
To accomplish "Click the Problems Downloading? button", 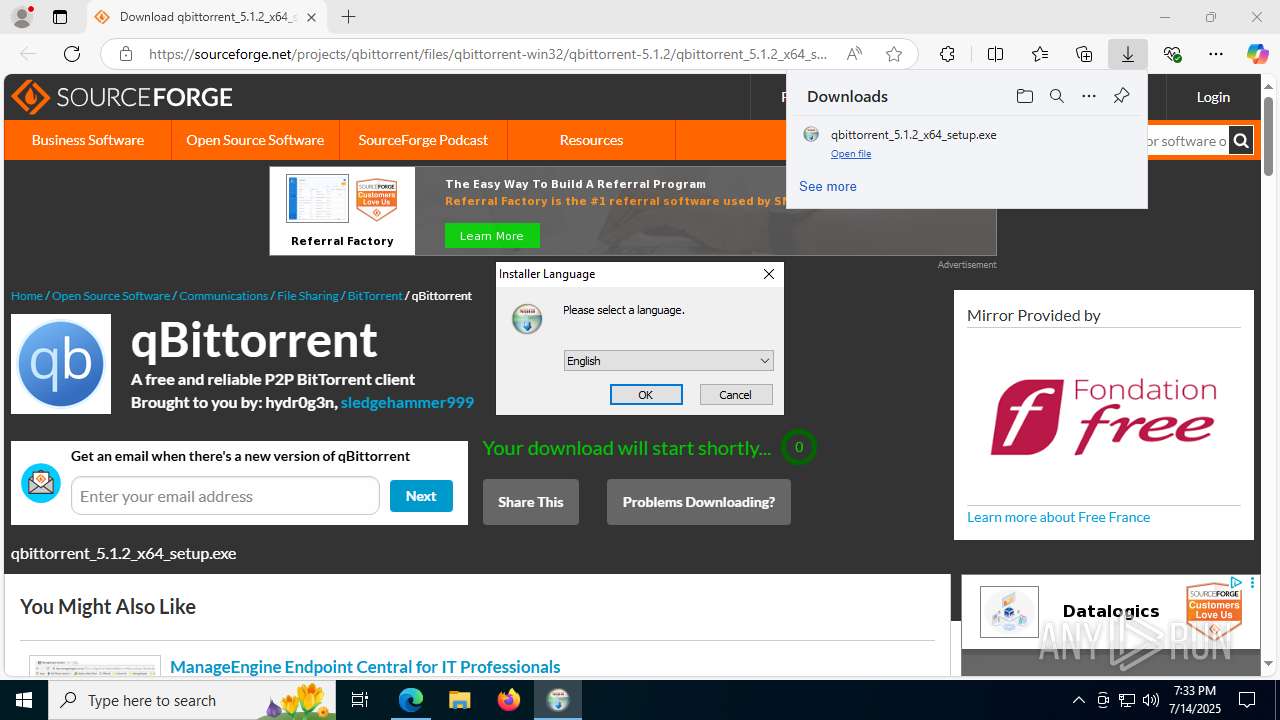I will 699,502.
